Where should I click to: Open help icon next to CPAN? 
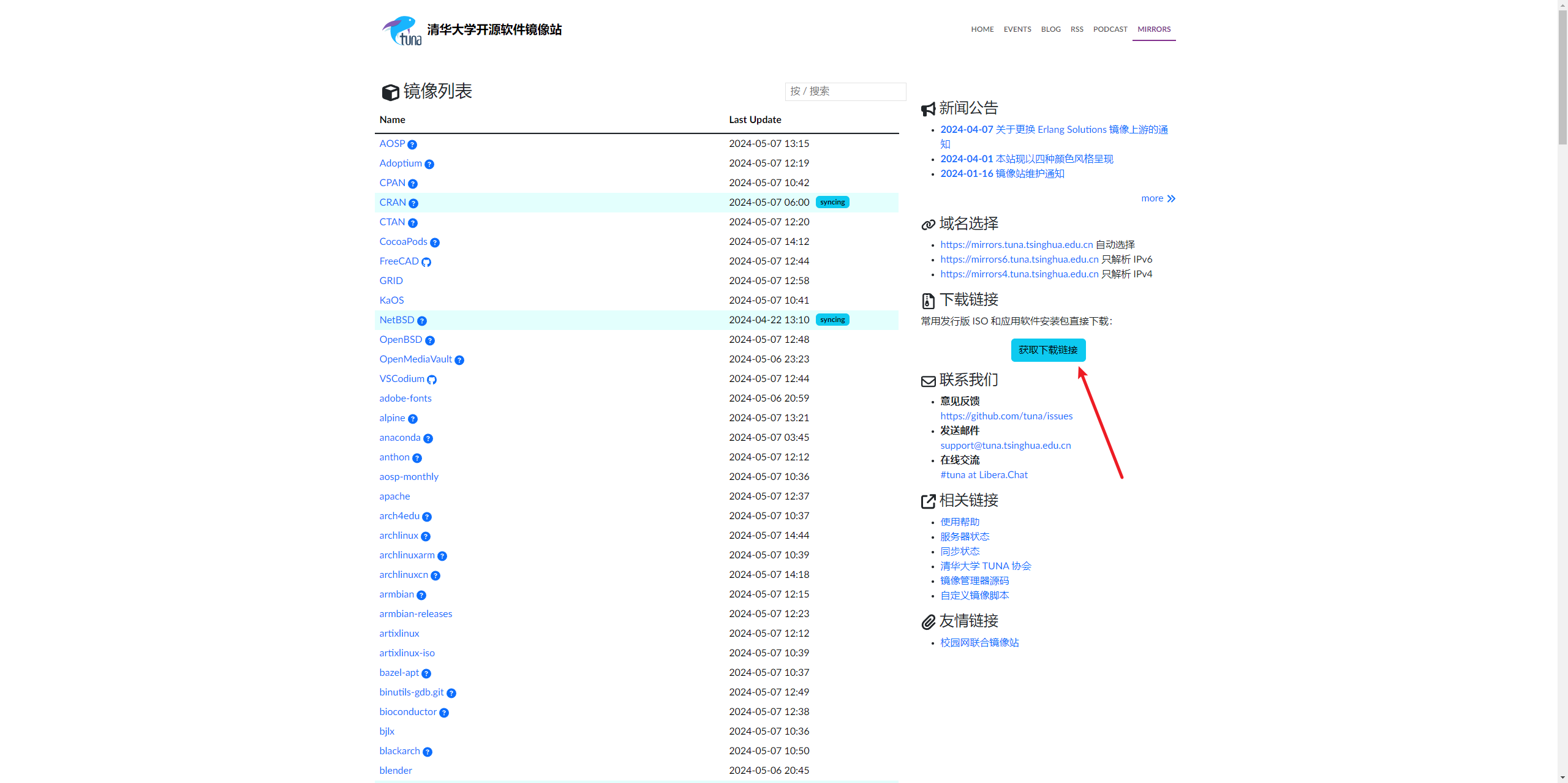413,184
